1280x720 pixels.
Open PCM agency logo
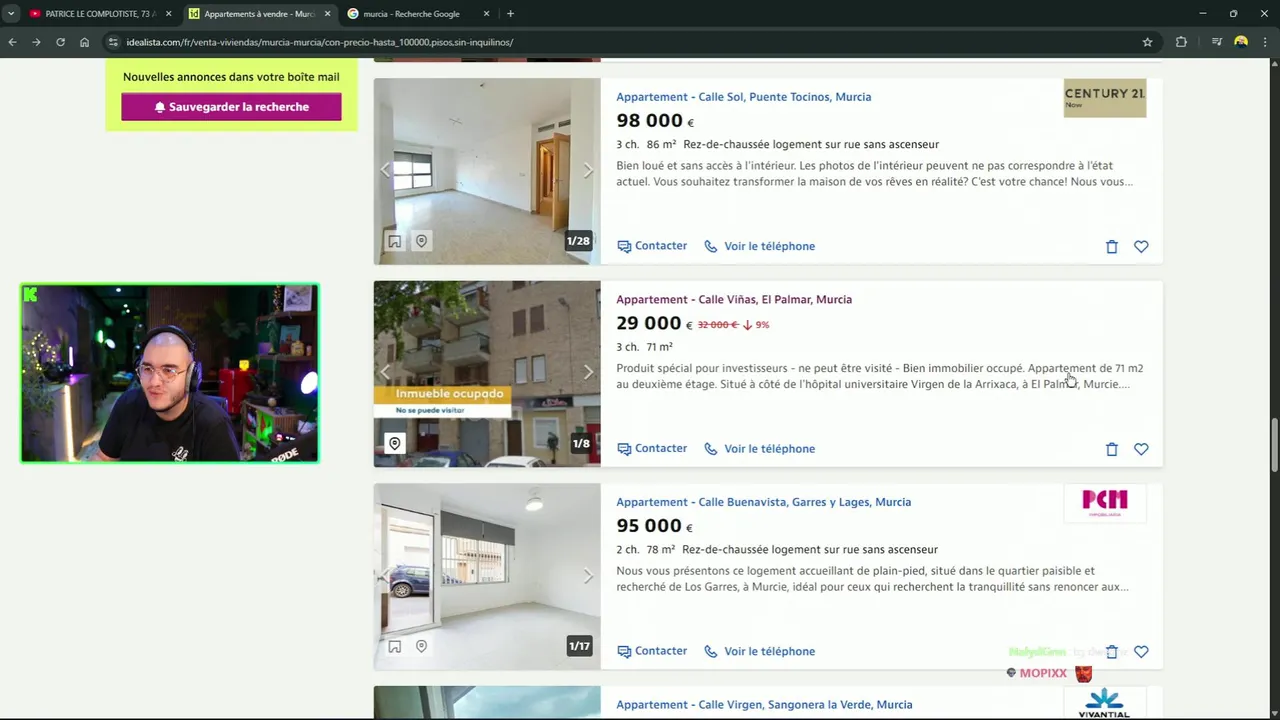pos(1105,503)
